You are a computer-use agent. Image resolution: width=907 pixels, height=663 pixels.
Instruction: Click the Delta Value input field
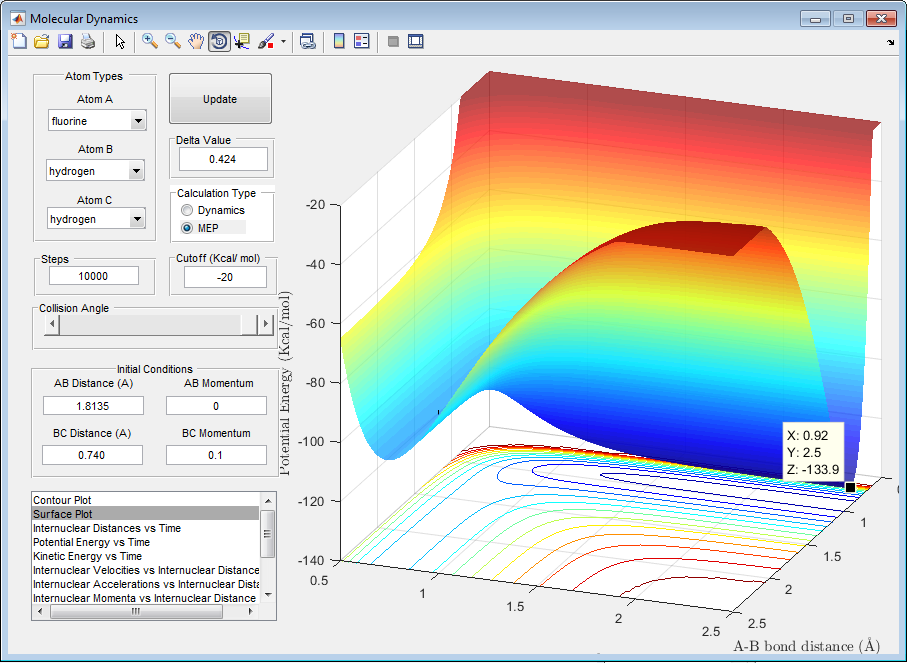pos(223,159)
